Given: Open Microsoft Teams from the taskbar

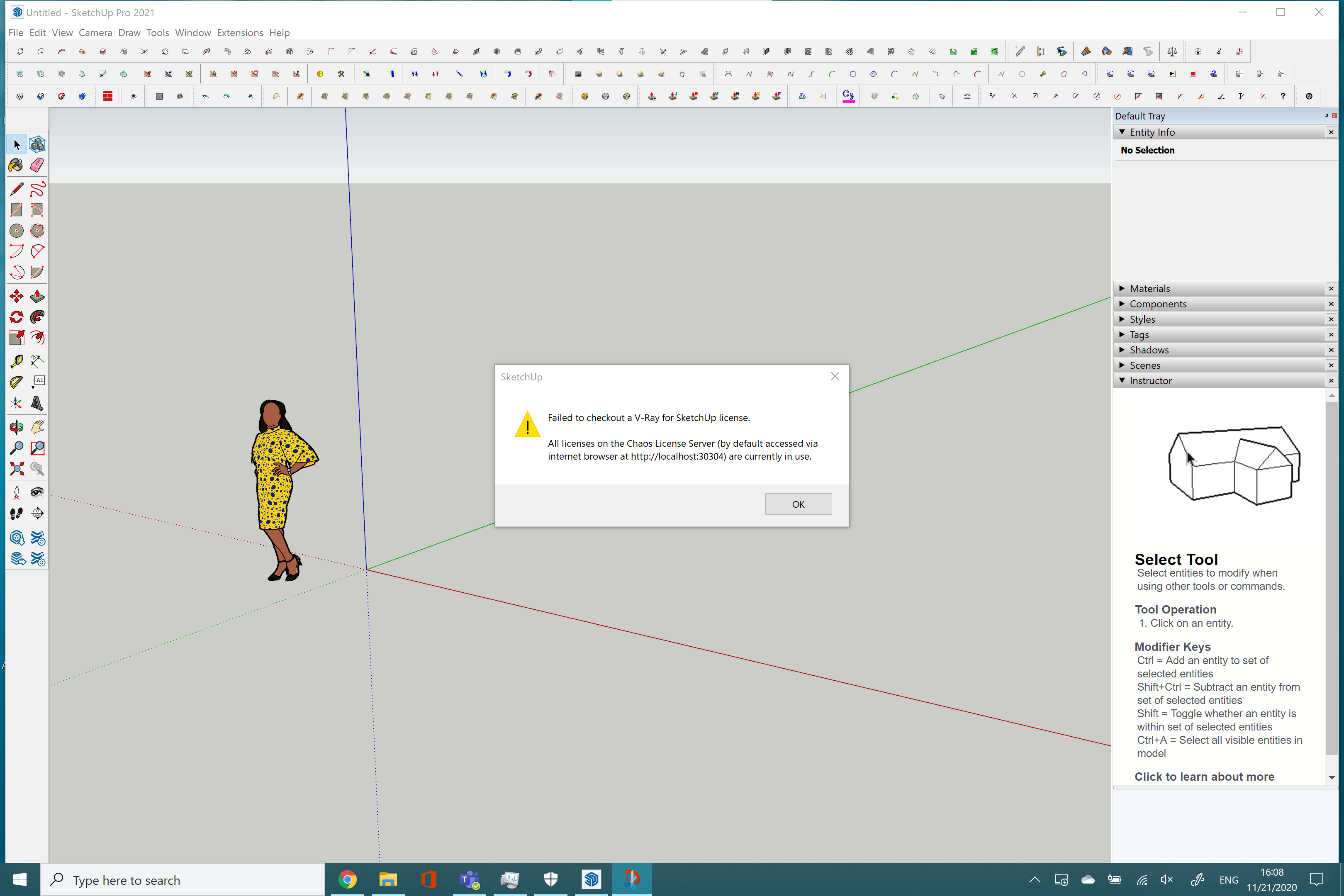Looking at the screenshot, I should click(x=470, y=879).
